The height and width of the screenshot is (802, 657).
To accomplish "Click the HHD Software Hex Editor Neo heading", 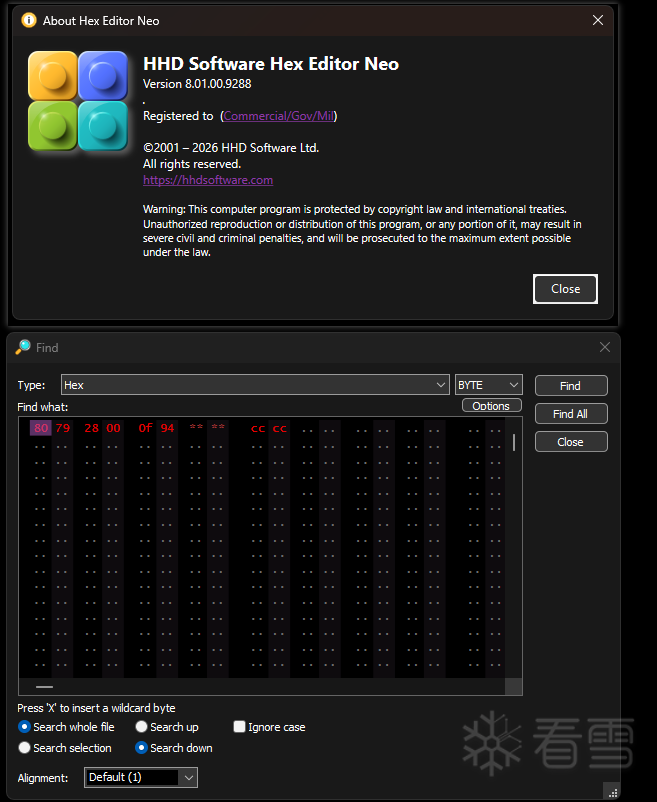I will pyautogui.click(x=271, y=64).
